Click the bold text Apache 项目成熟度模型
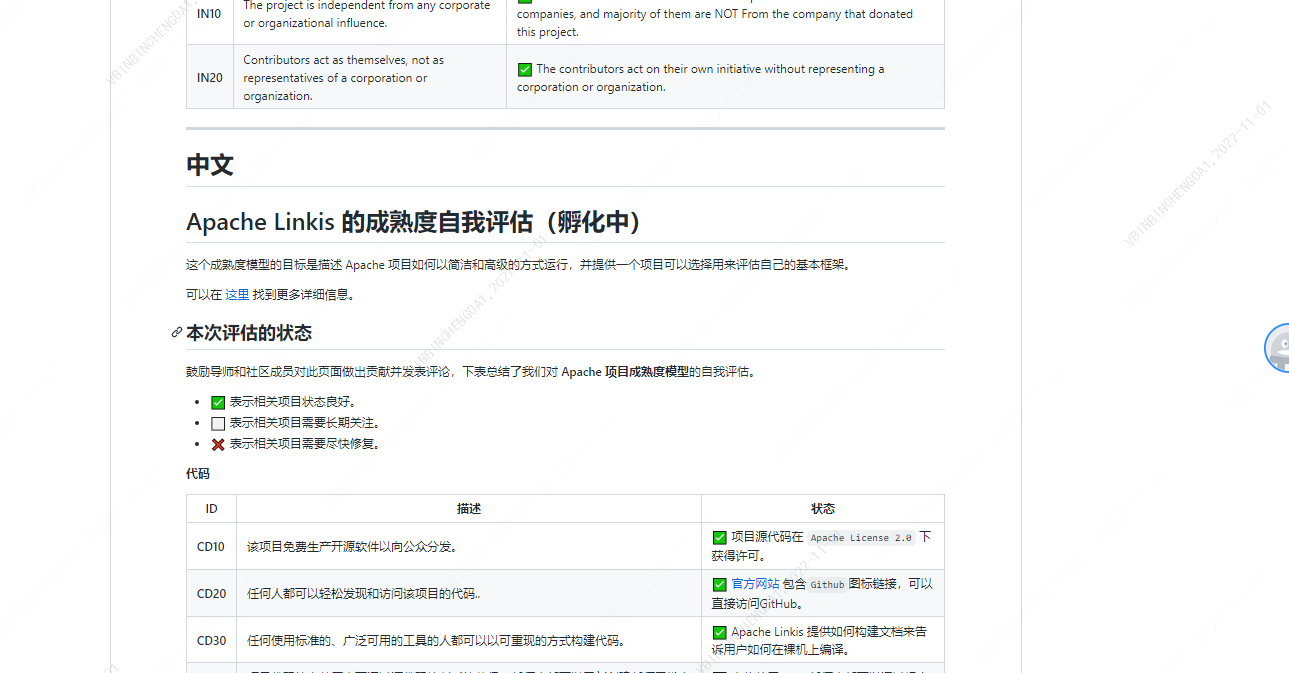Viewport: 1289px width, 673px height. pyautogui.click(x=625, y=372)
